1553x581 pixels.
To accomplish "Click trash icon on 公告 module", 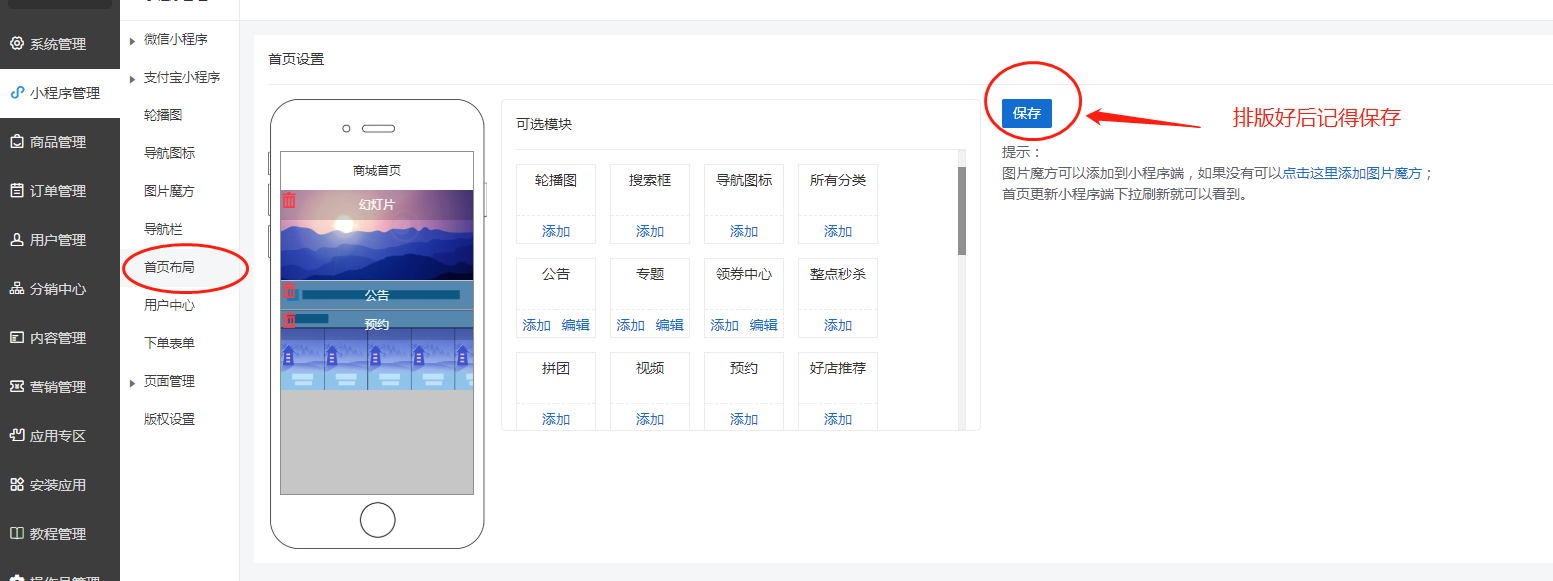I will point(289,291).
